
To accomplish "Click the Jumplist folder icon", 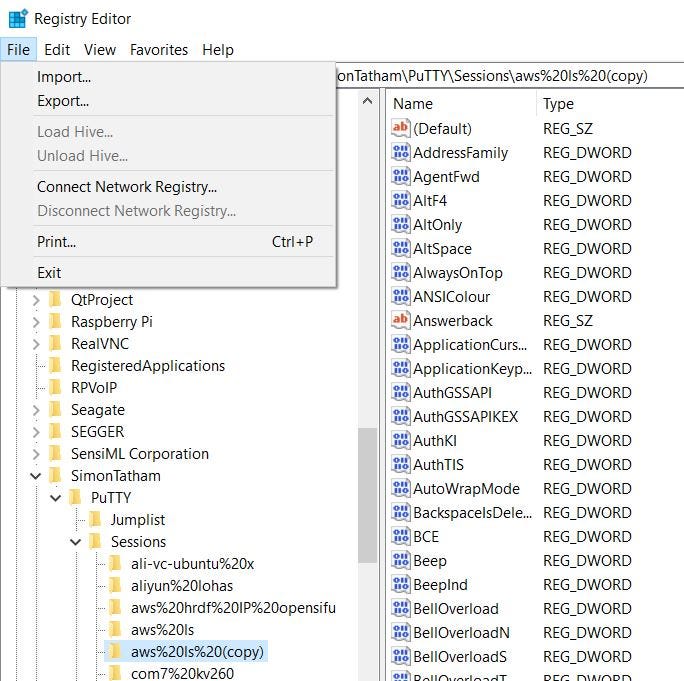I will [x=95, y=519].
